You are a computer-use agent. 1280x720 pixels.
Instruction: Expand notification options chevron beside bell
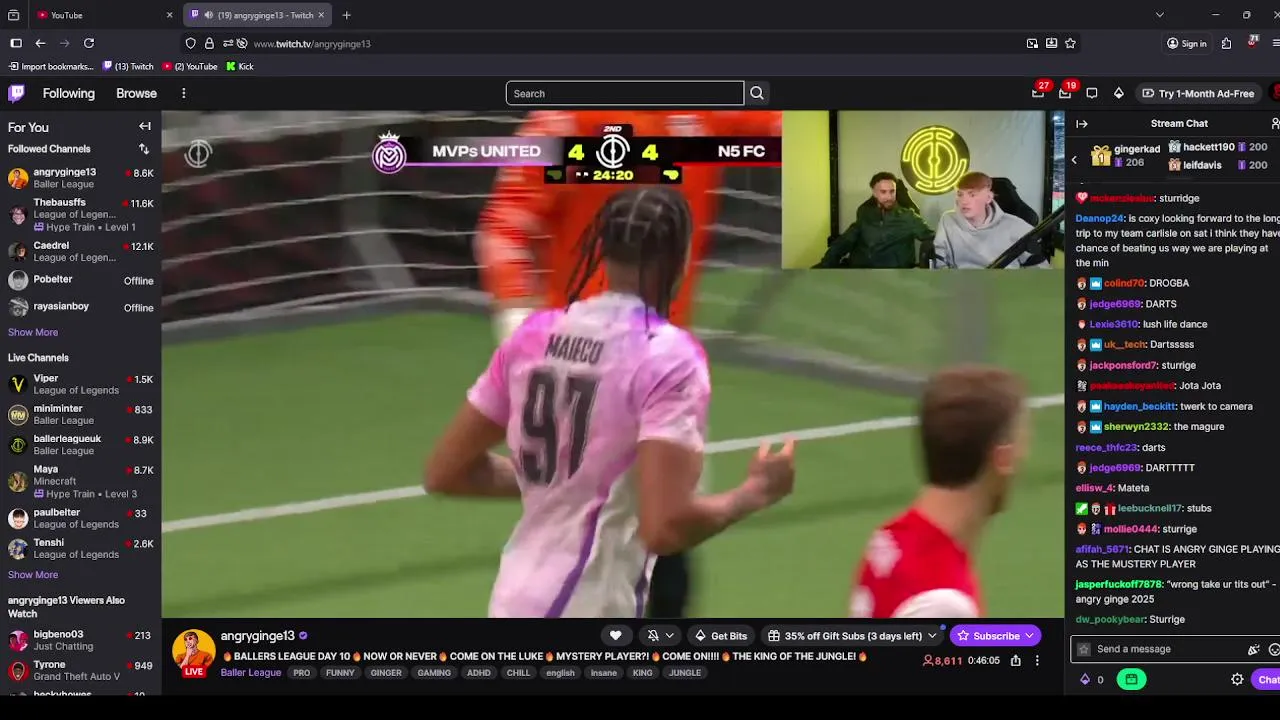pyautogui.click(x=670, y=636)
